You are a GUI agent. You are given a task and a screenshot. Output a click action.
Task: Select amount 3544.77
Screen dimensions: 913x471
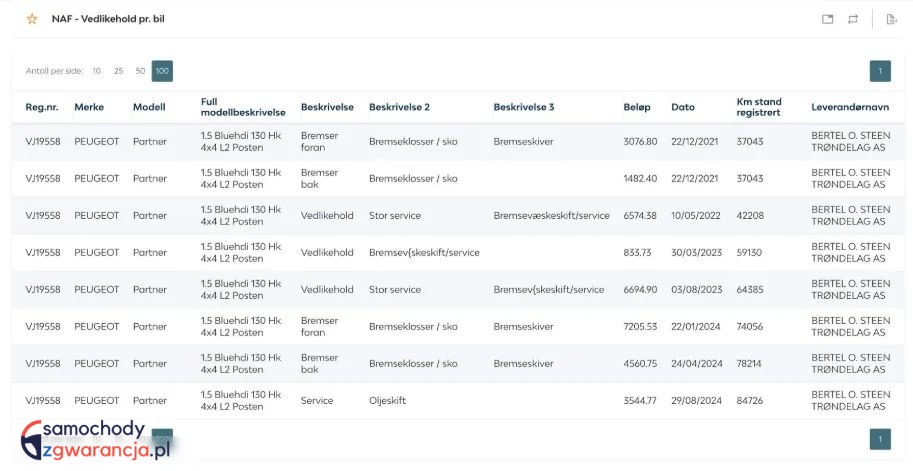640,401
